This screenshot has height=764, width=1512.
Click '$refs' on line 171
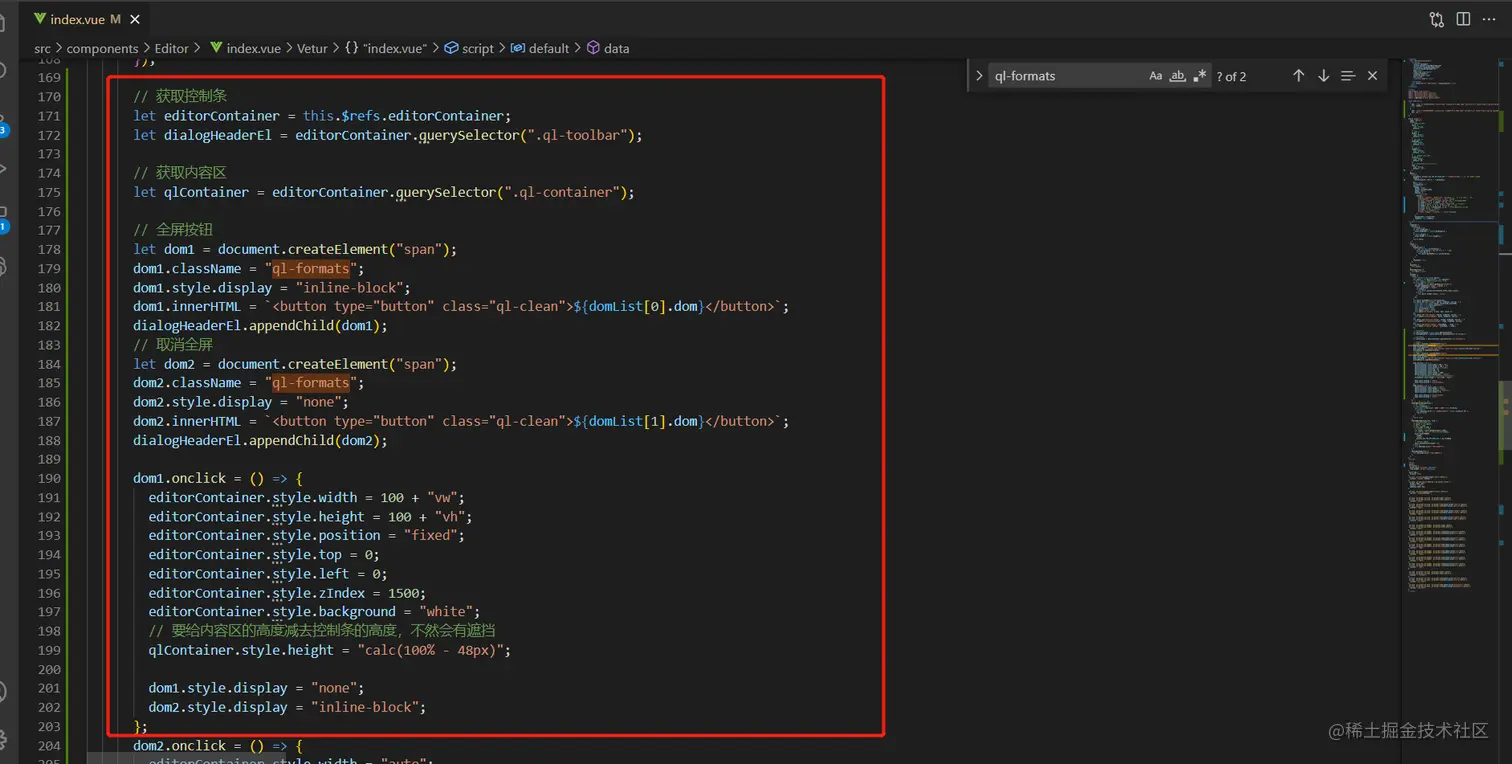[360, 116]
